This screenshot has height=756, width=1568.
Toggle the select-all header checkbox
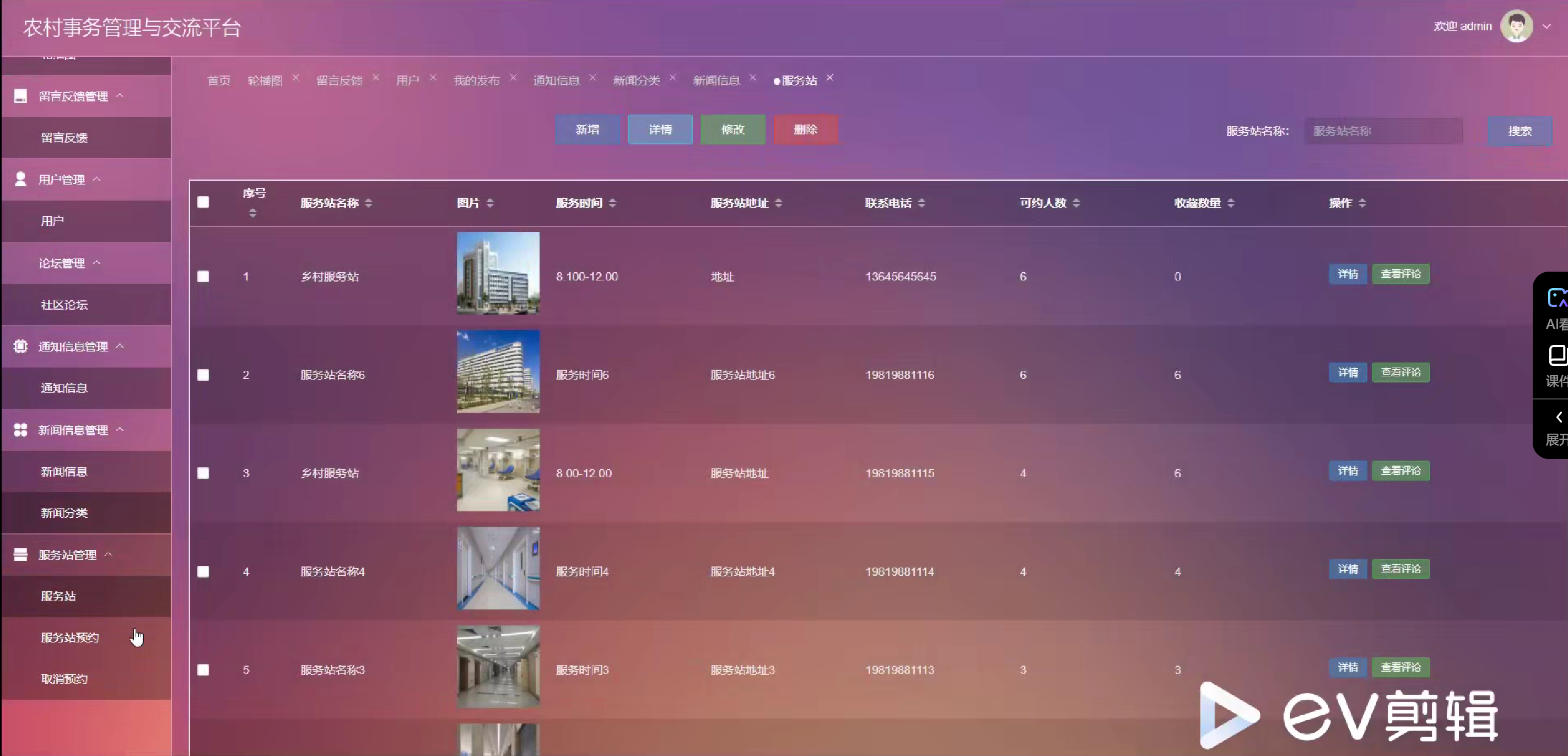(203, 202)
